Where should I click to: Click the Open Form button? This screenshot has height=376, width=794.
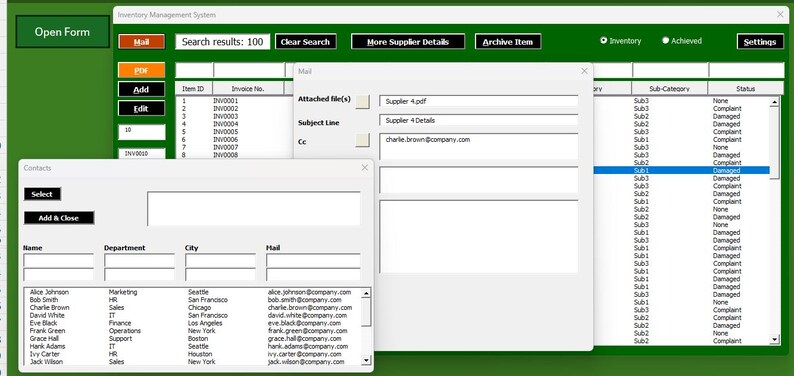coord(62,32)
